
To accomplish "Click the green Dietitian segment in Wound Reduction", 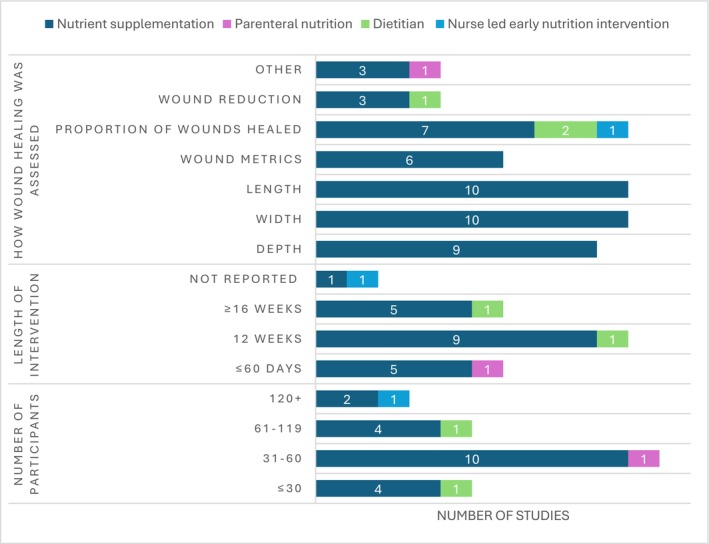I will point(425,100).
